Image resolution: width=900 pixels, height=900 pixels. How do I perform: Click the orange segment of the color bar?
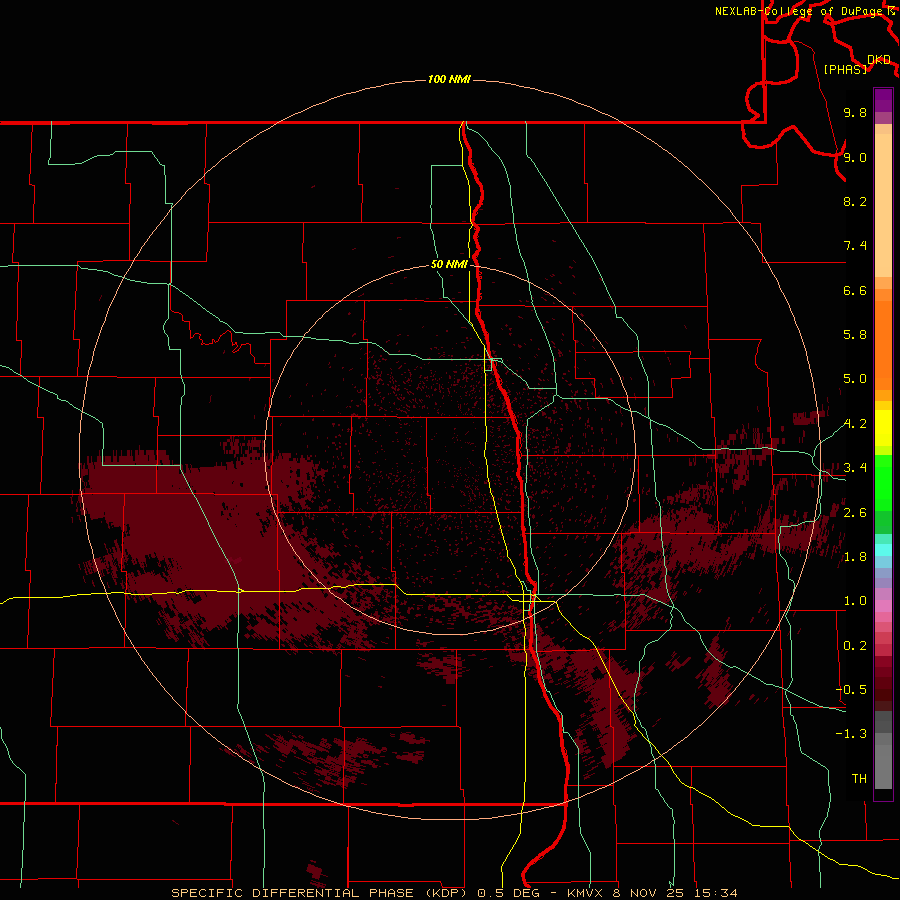[x=883, y=346]
